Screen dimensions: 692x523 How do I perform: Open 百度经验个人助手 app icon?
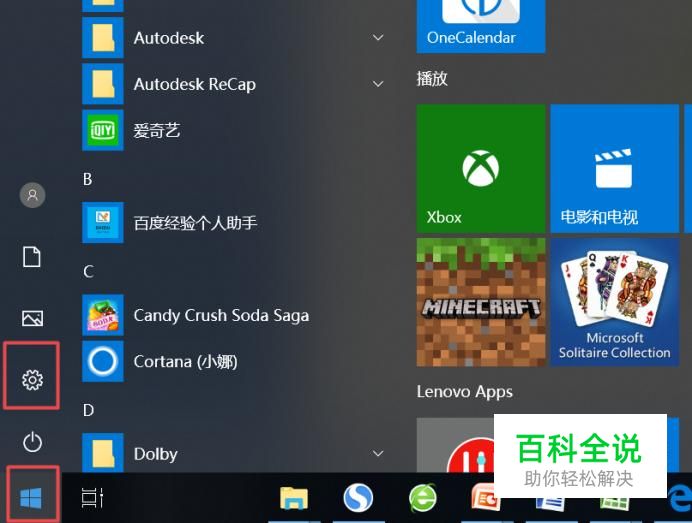pos(103,222)
